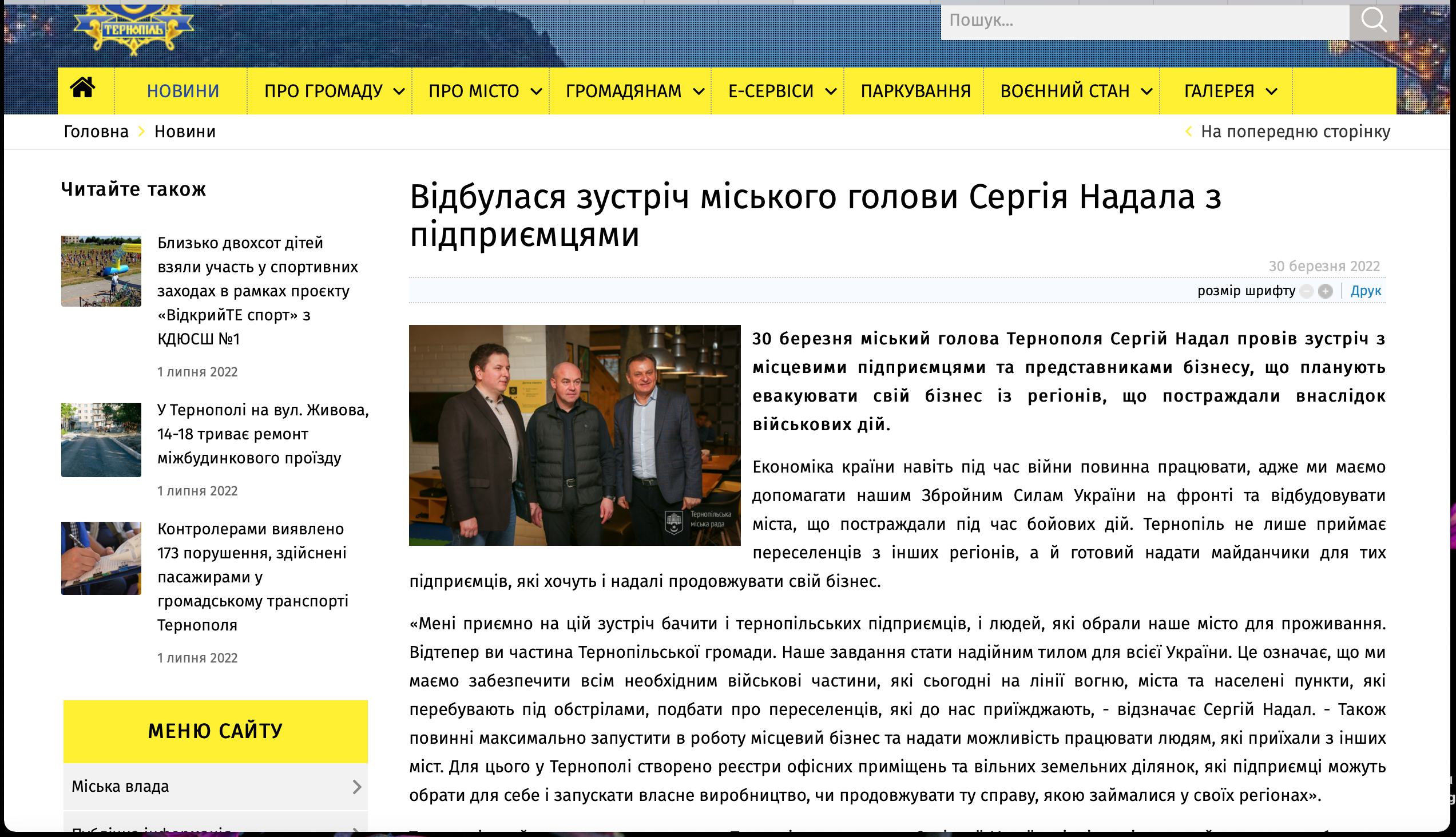1456x837 pixels.
Task: Go to Головна breadcrumb link
Action: click(x=96, y=132)
